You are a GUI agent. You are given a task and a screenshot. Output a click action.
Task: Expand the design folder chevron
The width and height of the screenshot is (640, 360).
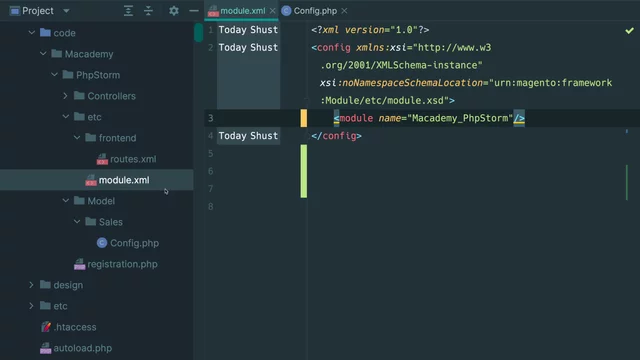pos(31,285)
